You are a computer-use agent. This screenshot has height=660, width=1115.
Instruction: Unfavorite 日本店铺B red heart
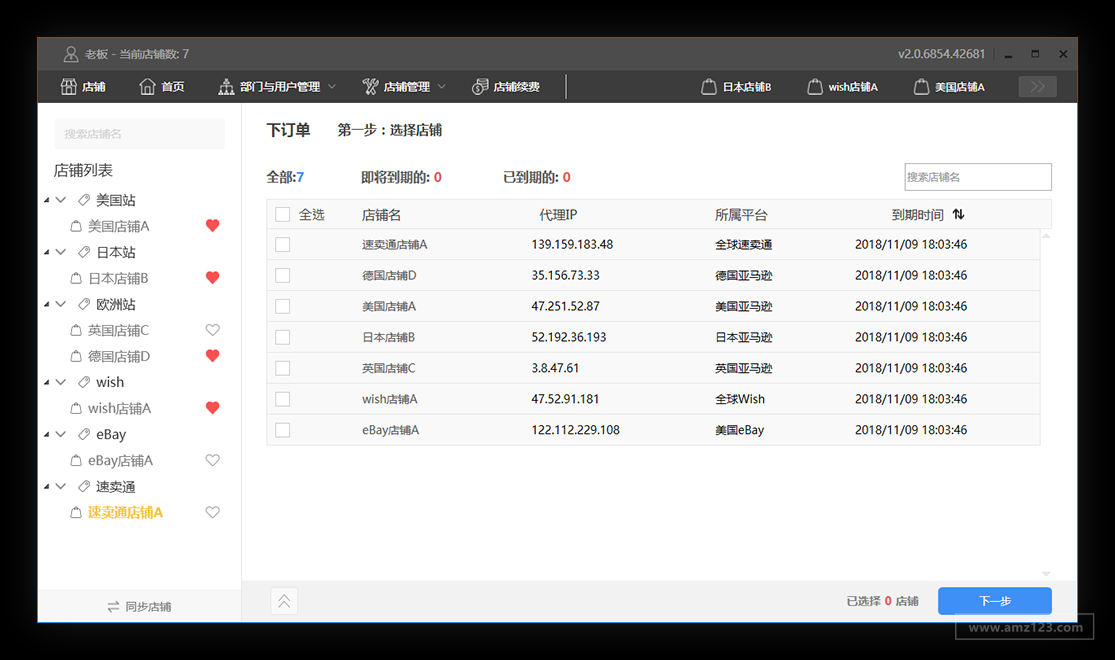213,277
